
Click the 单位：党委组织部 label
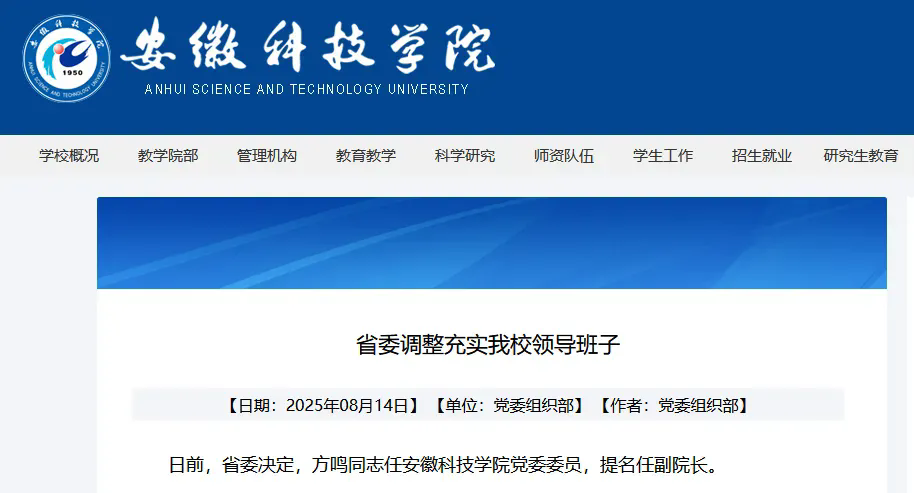[x=508, y=405]
